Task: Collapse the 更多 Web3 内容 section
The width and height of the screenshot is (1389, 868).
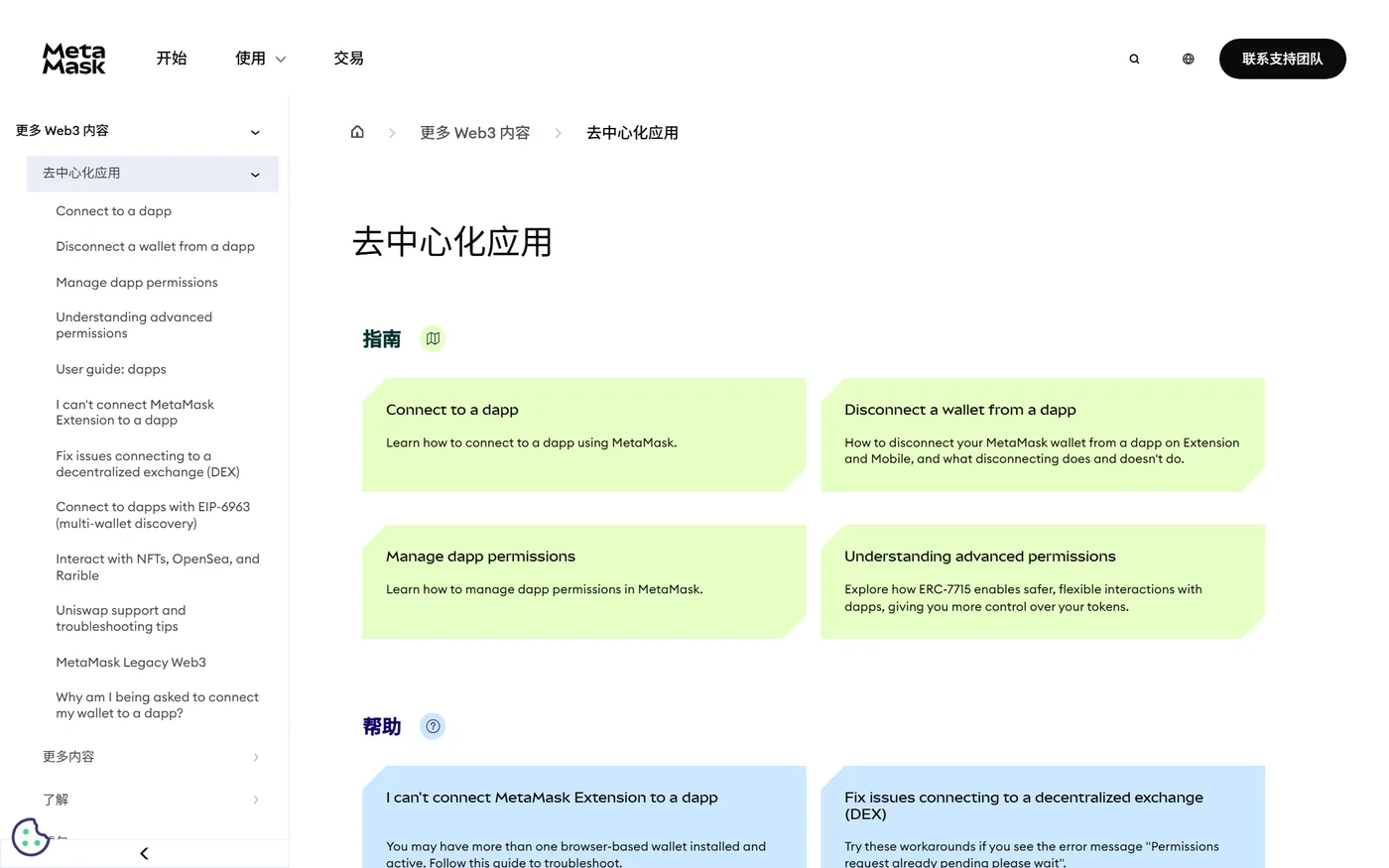Action: tap(139, 131)
